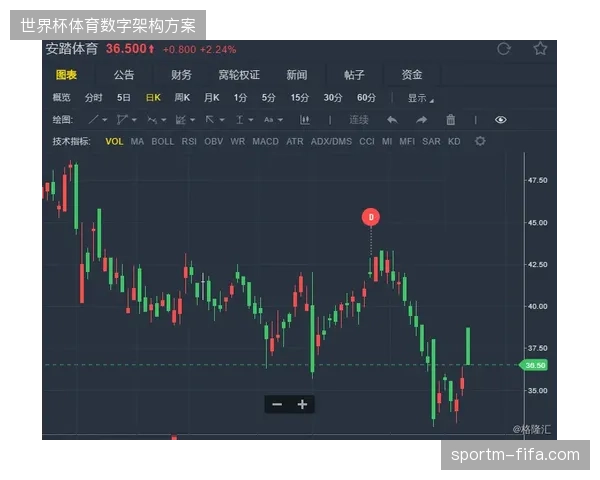Click the refresh icon at top right
Image resolution: width=600 pixels, height=480 pixels.
pos(504,49)
